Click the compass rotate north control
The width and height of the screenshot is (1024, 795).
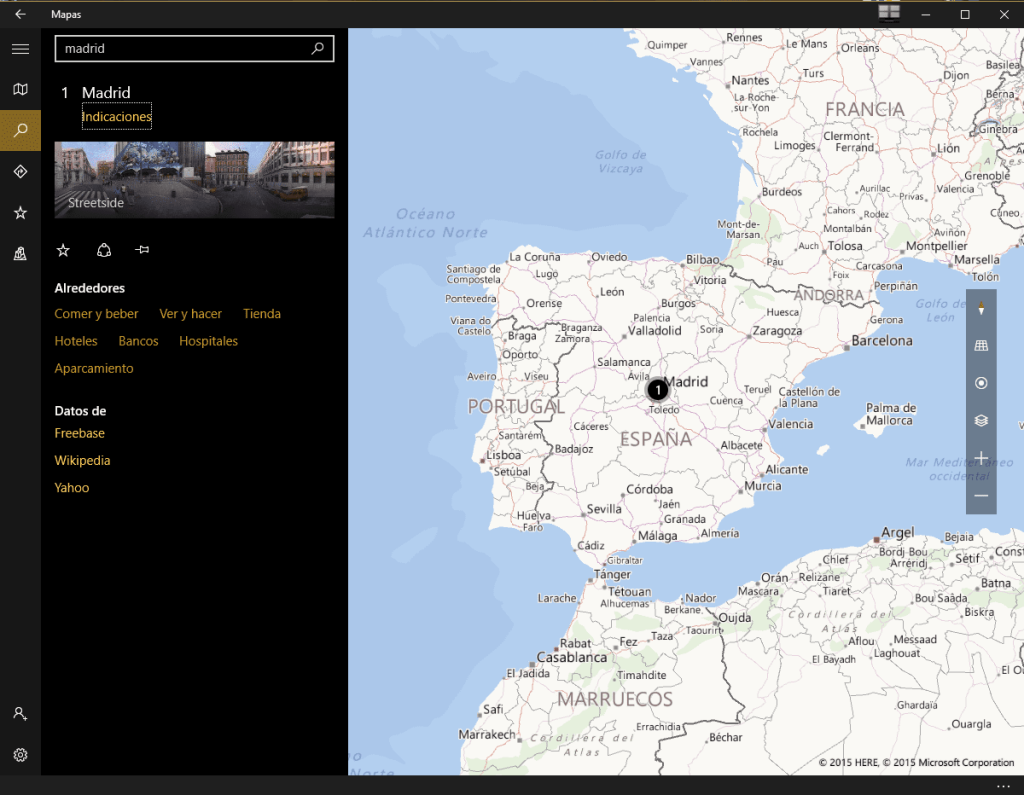pos(981,308)
